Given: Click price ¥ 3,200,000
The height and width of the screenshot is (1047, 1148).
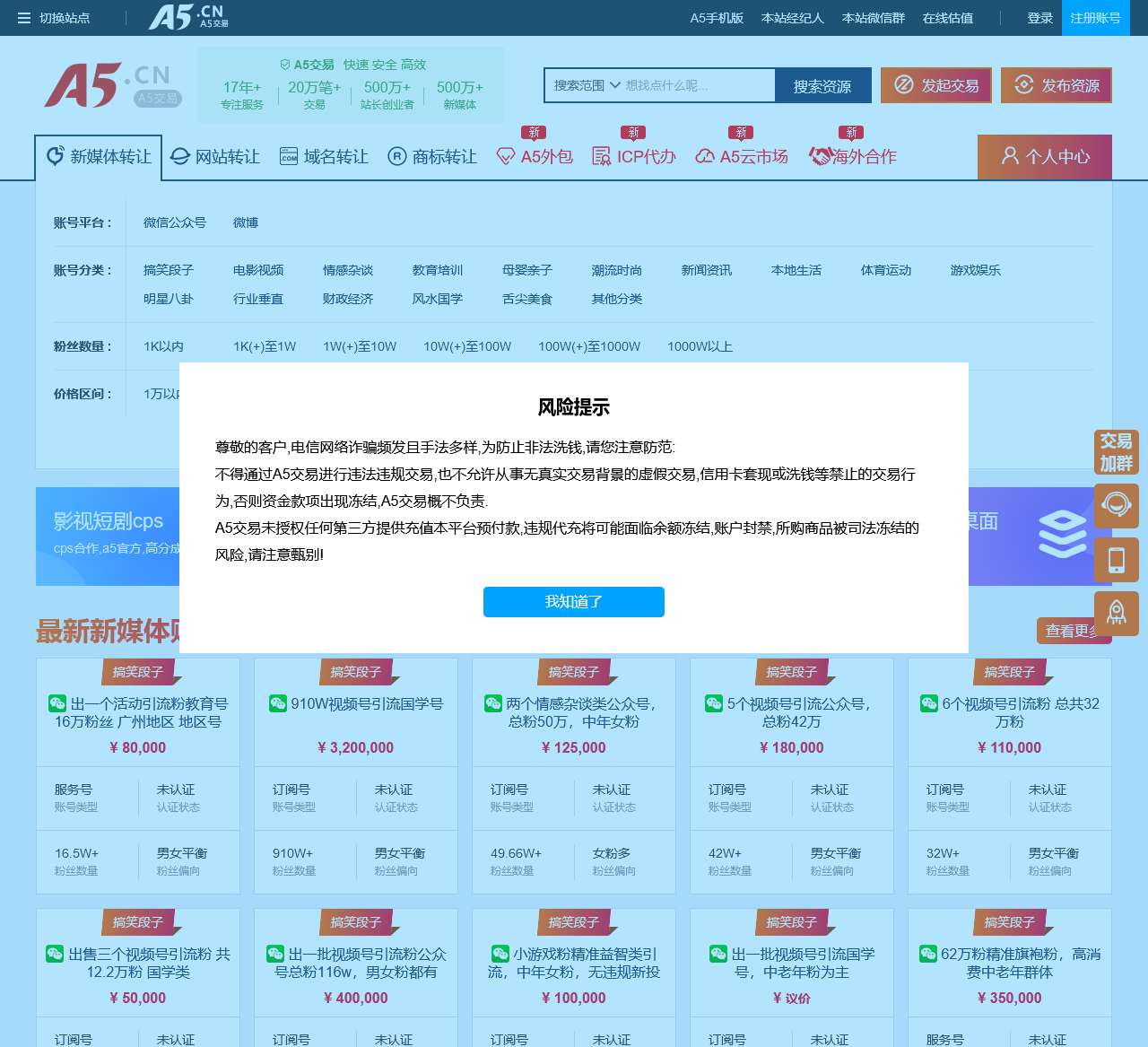Looking at the screenshot, I should coord(356,747).
